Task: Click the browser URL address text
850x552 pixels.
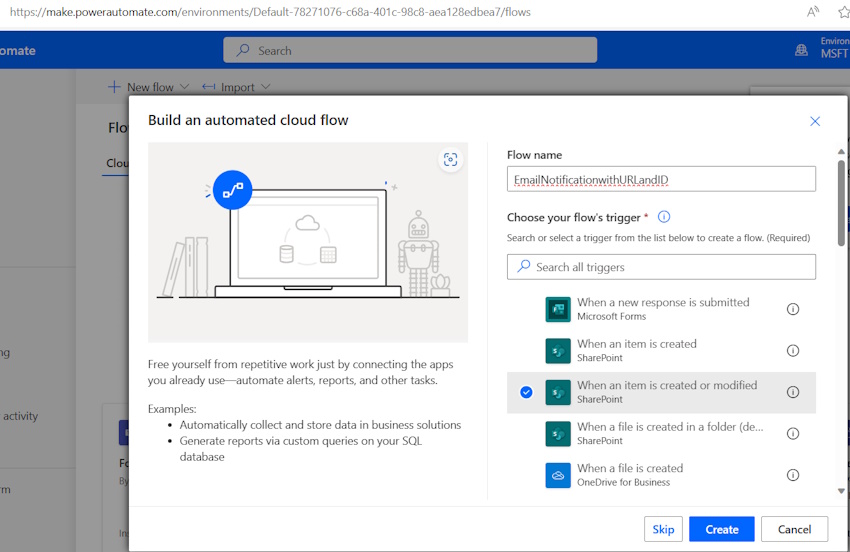Action: (270, 12)
